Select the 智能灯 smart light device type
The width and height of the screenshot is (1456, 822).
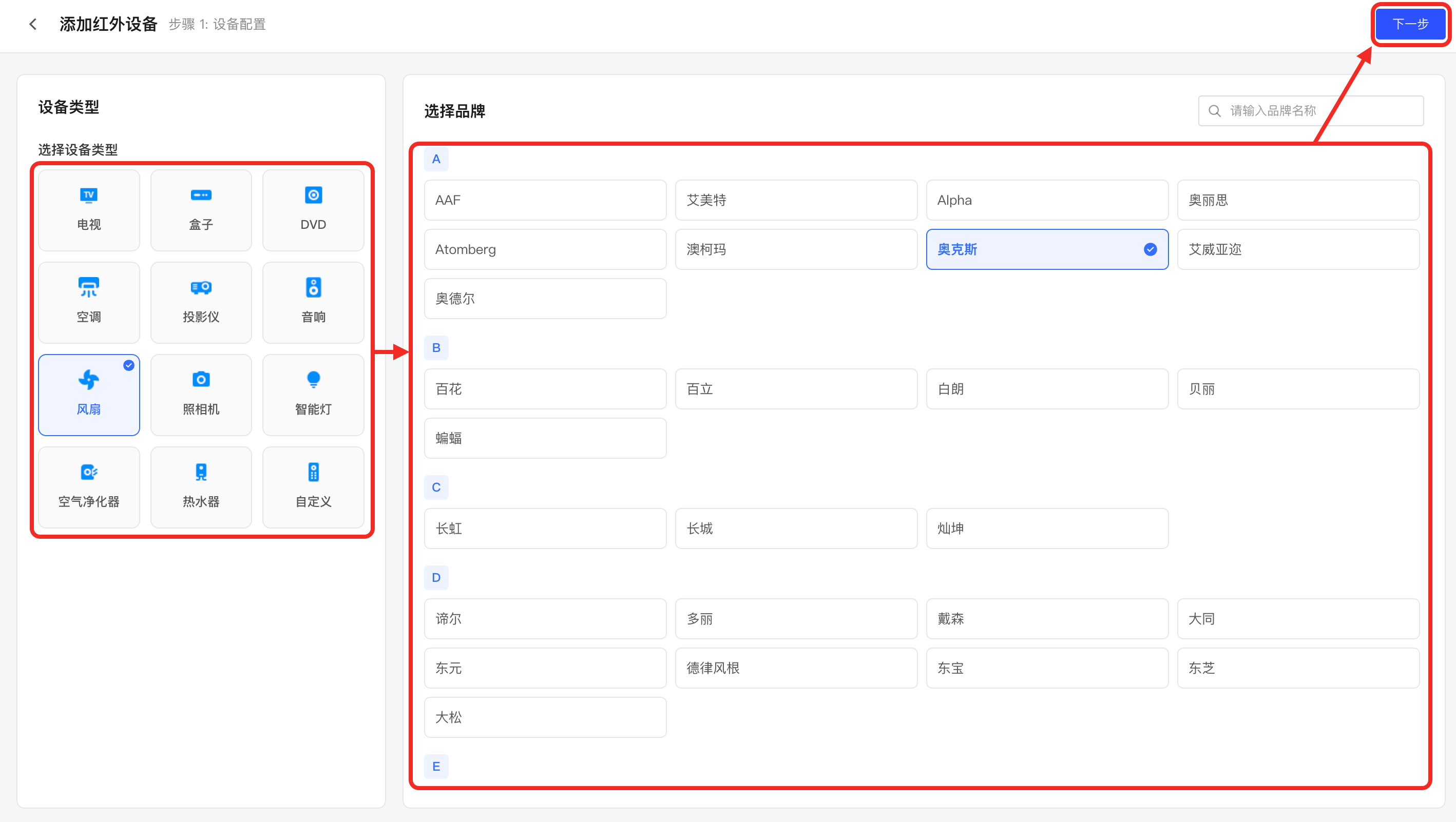[x=313, y=395]
